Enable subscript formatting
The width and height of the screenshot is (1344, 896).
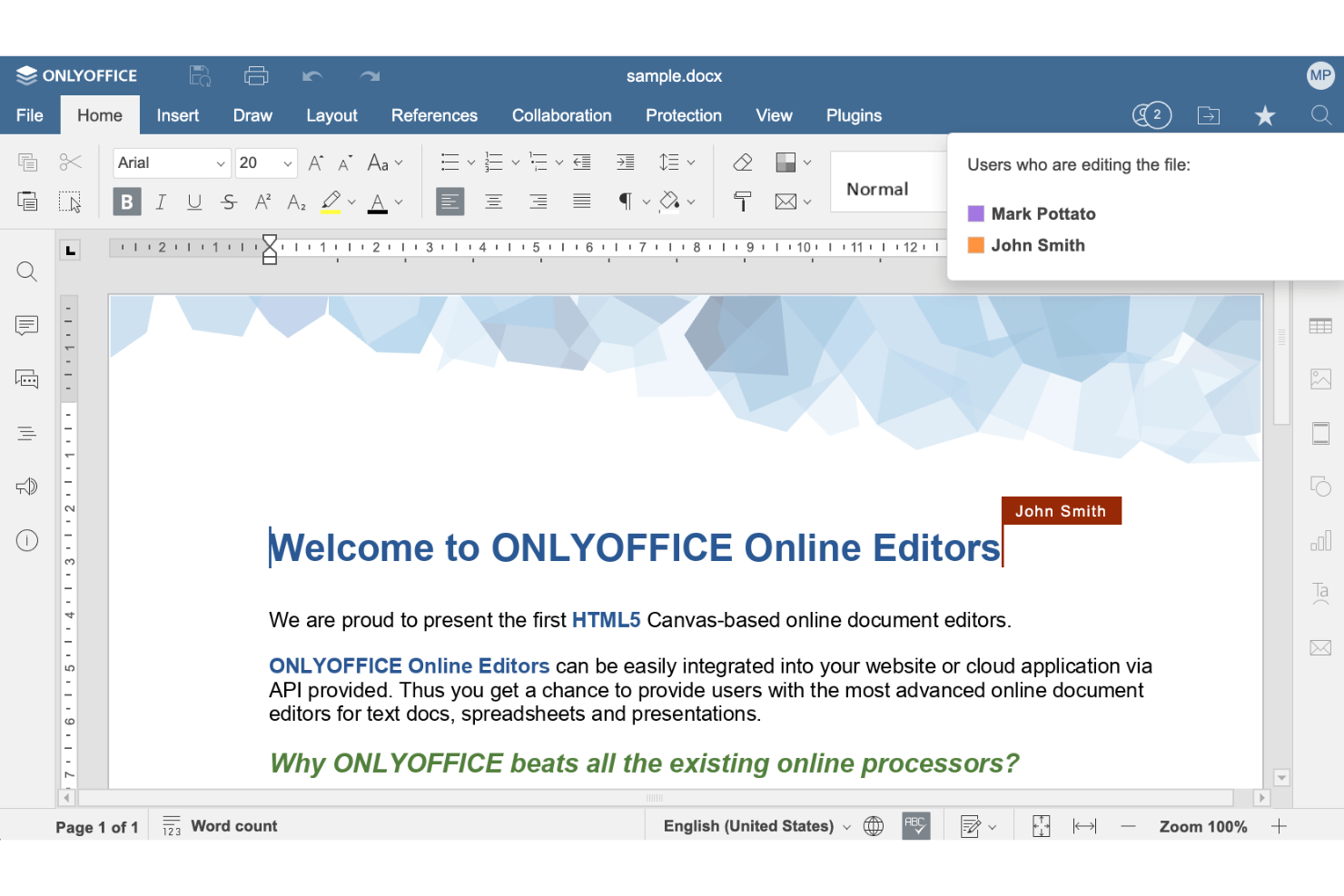(295, 202)
